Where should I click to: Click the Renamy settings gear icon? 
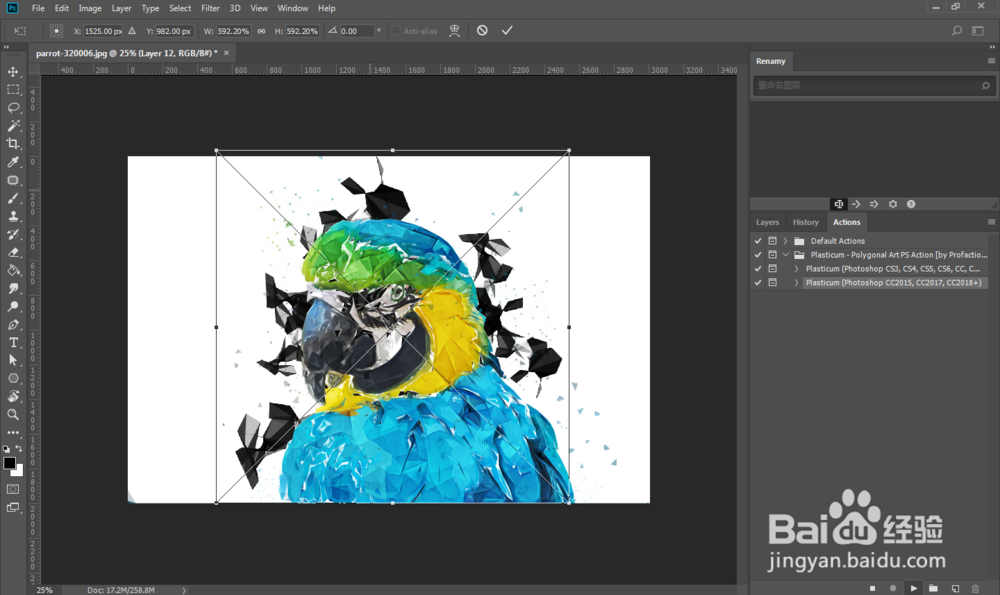tap(893, 204)
